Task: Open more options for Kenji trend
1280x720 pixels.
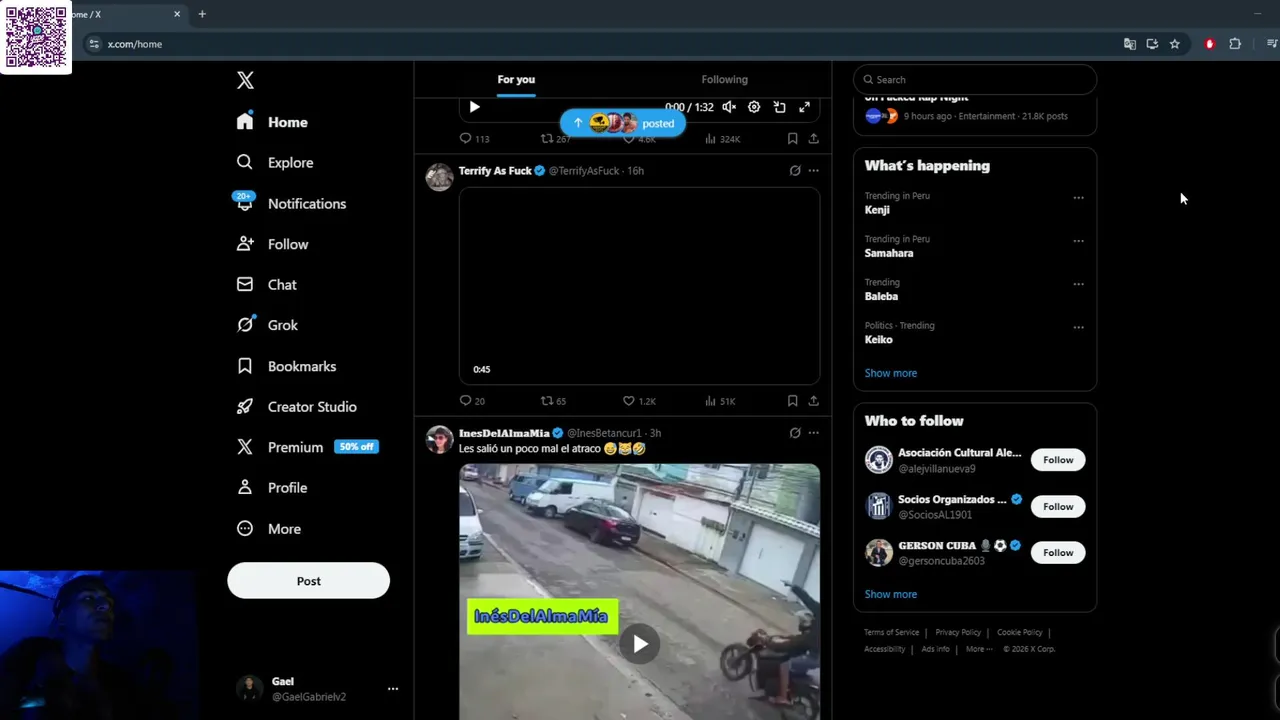Action: [x=1078, y=198]
